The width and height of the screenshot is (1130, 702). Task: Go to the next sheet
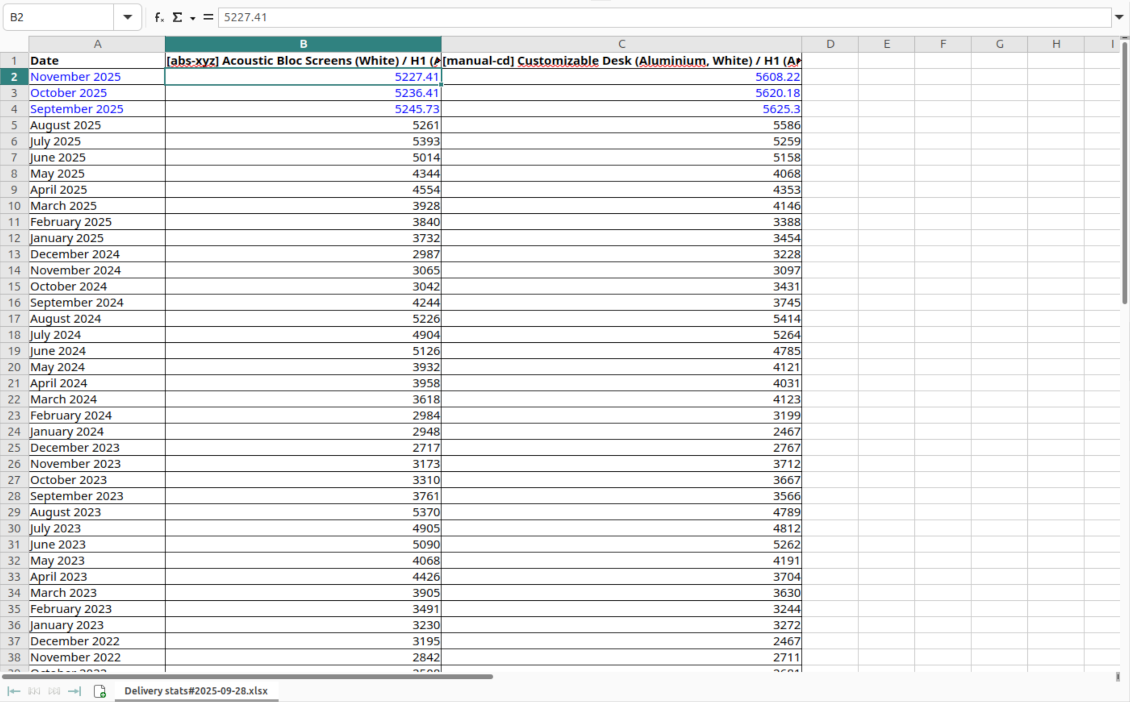pyautogui.click(x=53, y=690)
